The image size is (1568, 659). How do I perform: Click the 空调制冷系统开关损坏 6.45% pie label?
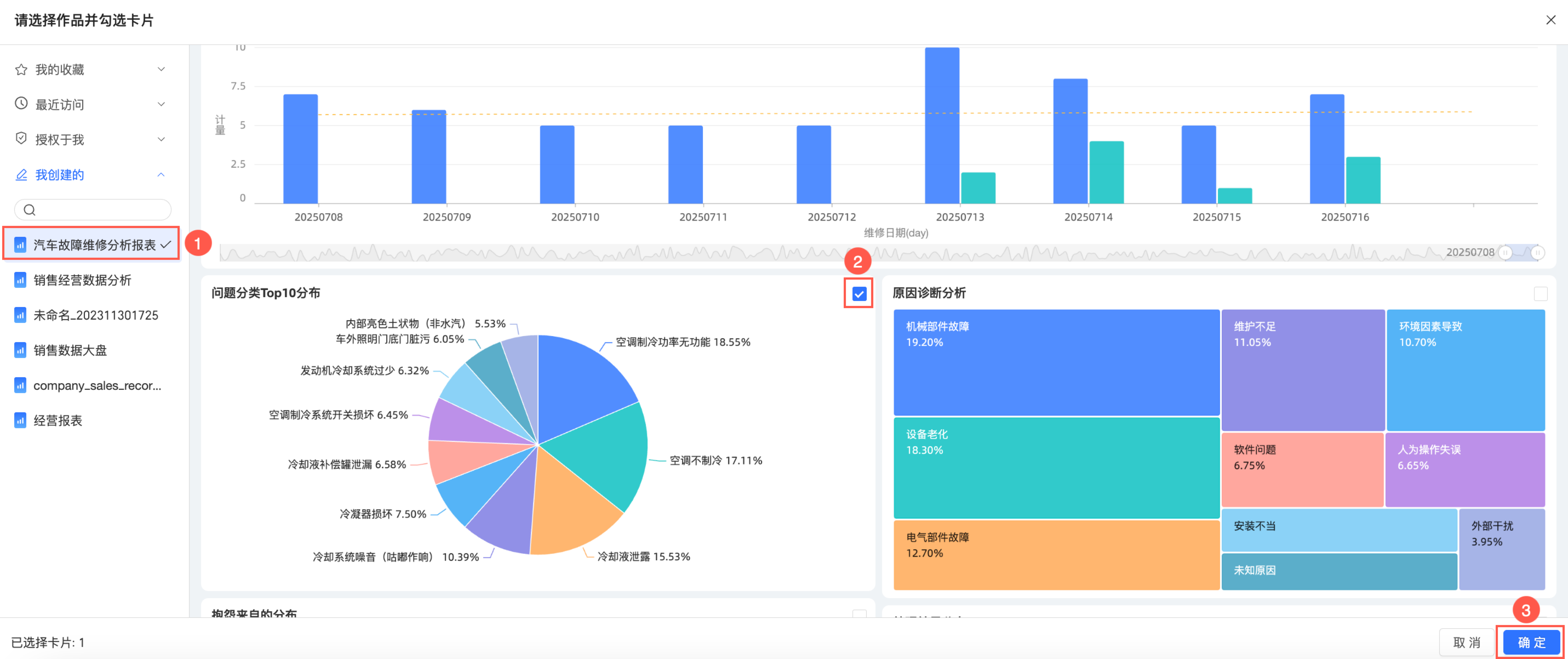coord(338,415)
